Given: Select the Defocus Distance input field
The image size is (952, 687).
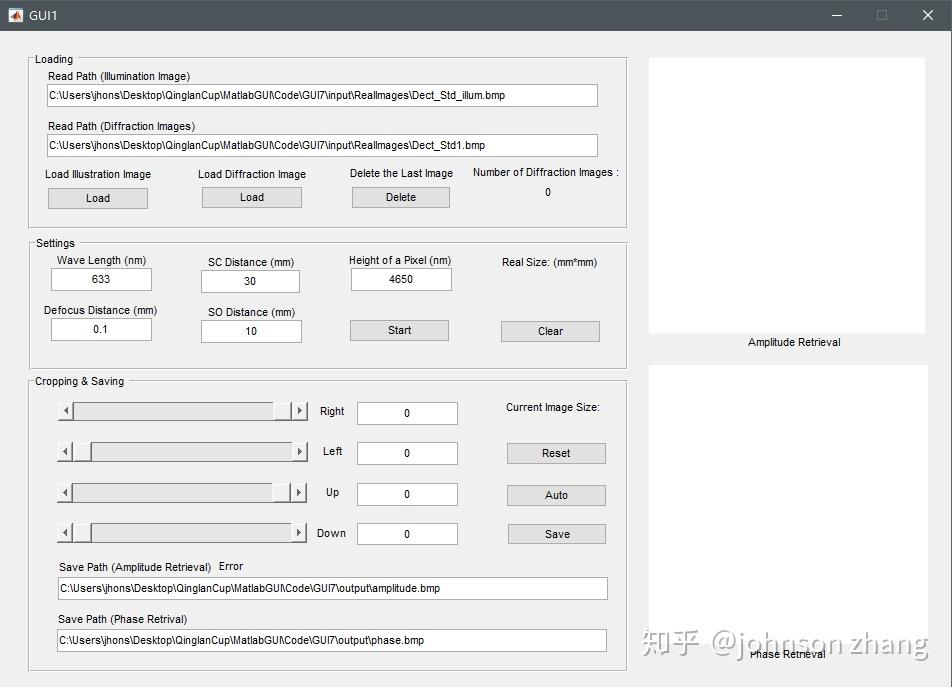Looking at the screenshot, I should pos(101,329).
